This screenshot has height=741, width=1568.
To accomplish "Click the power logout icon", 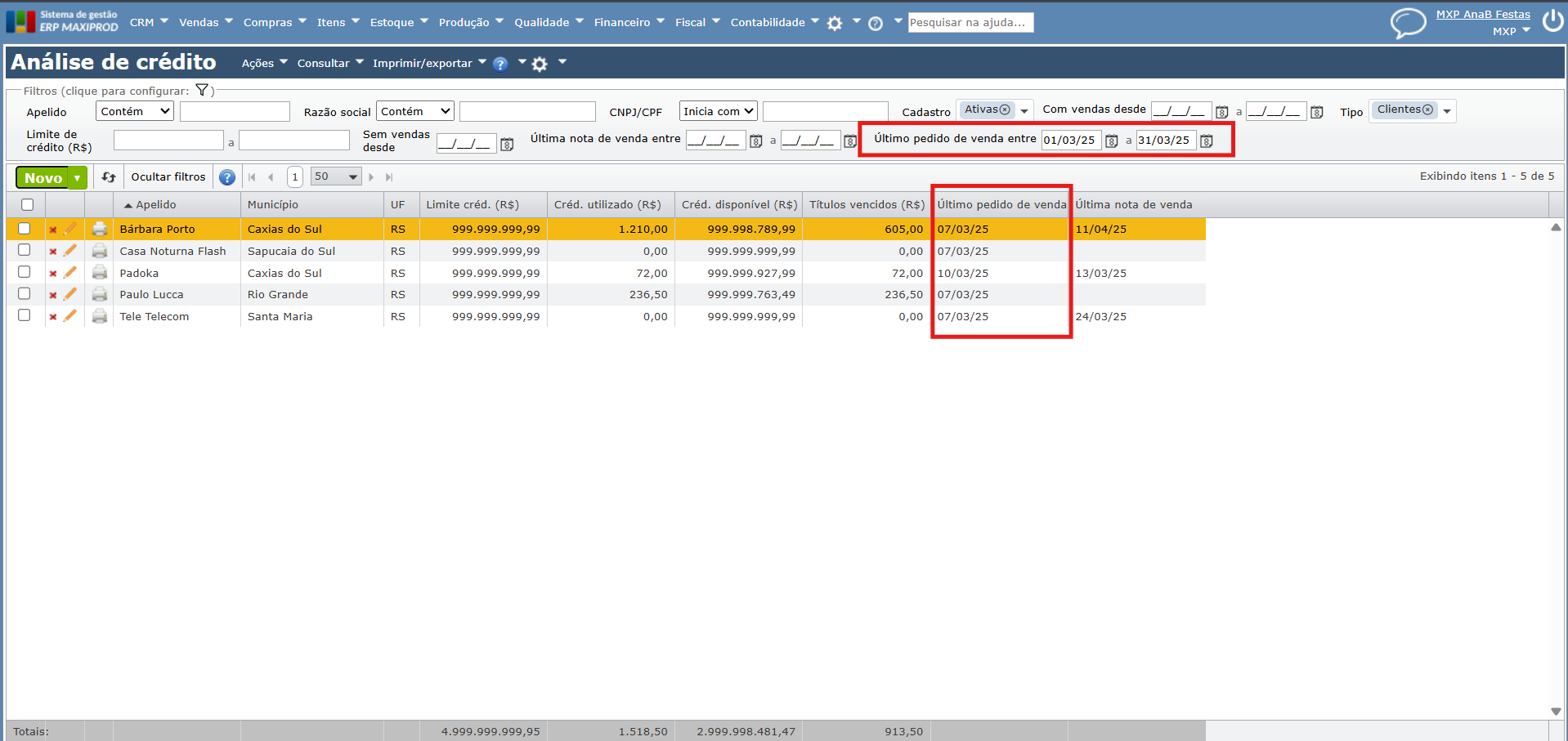I will pyautogui.click(x=1553, y=20).
